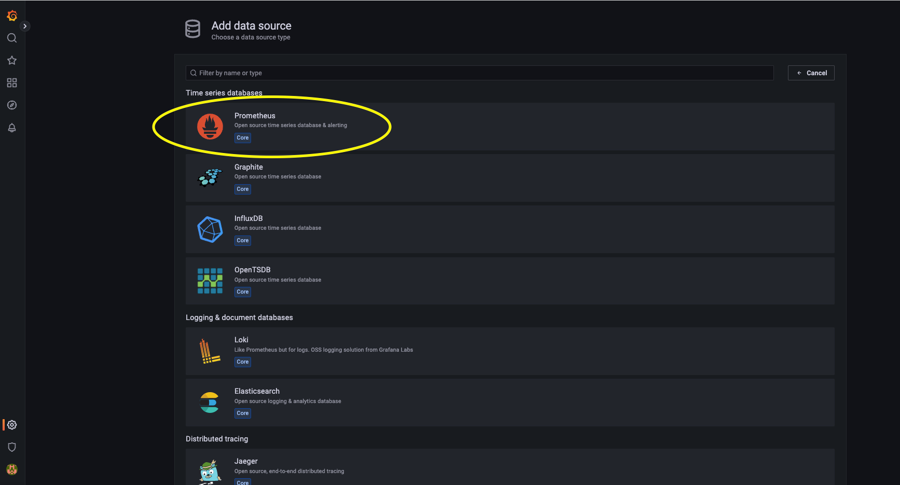Open Server Admin shield icon
Image resolution: width=900 pixels, height=485 pixels.
[12, 447]
